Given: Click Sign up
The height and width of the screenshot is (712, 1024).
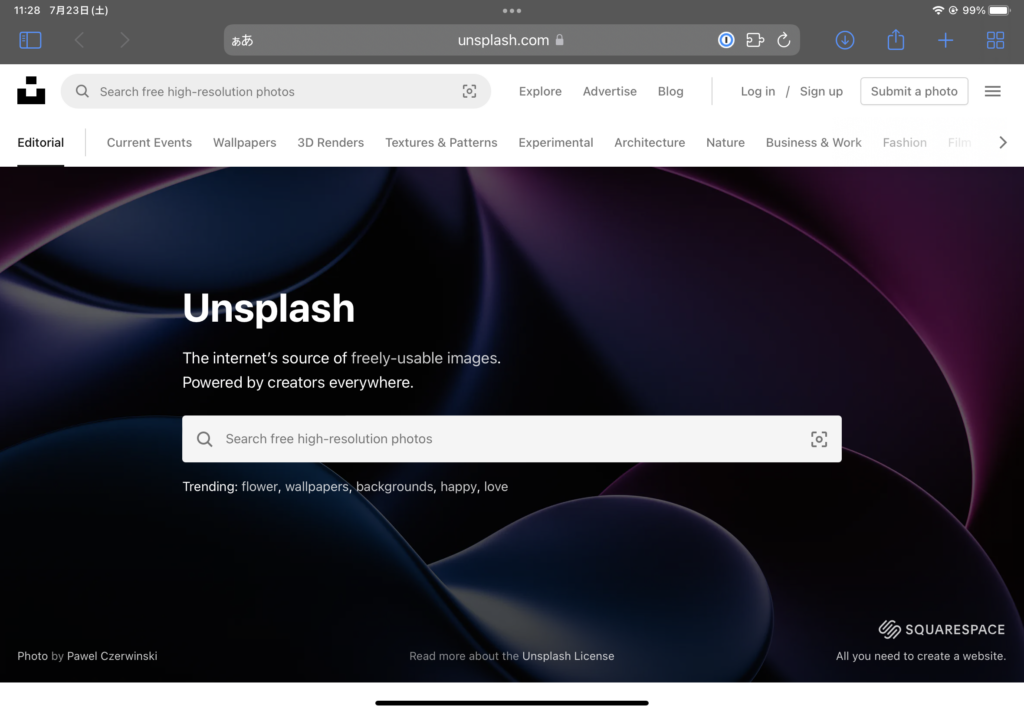Looking at the screenshot, I should (x=821, y=91).
